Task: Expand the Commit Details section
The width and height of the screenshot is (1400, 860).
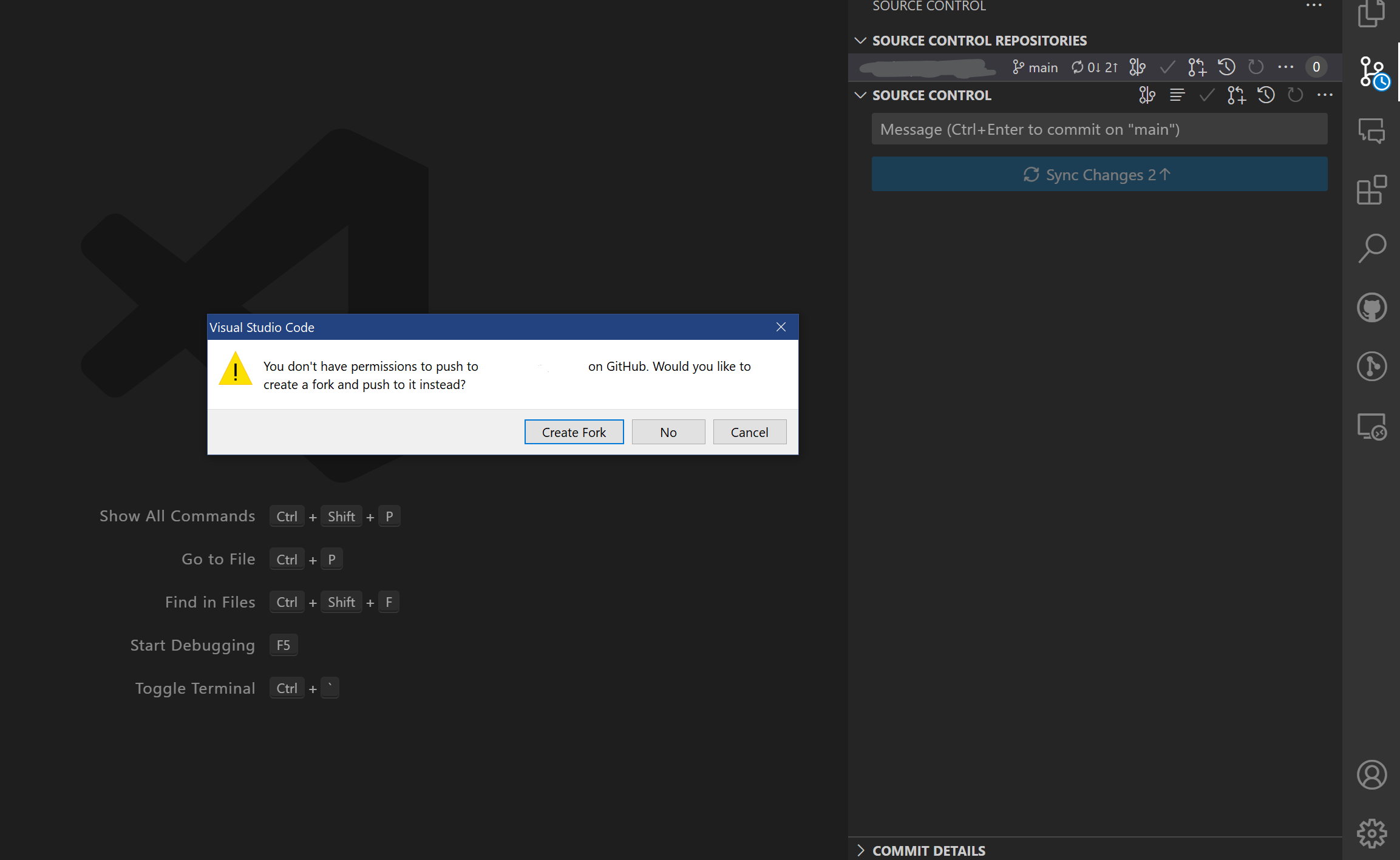Action: pos(860,850)
